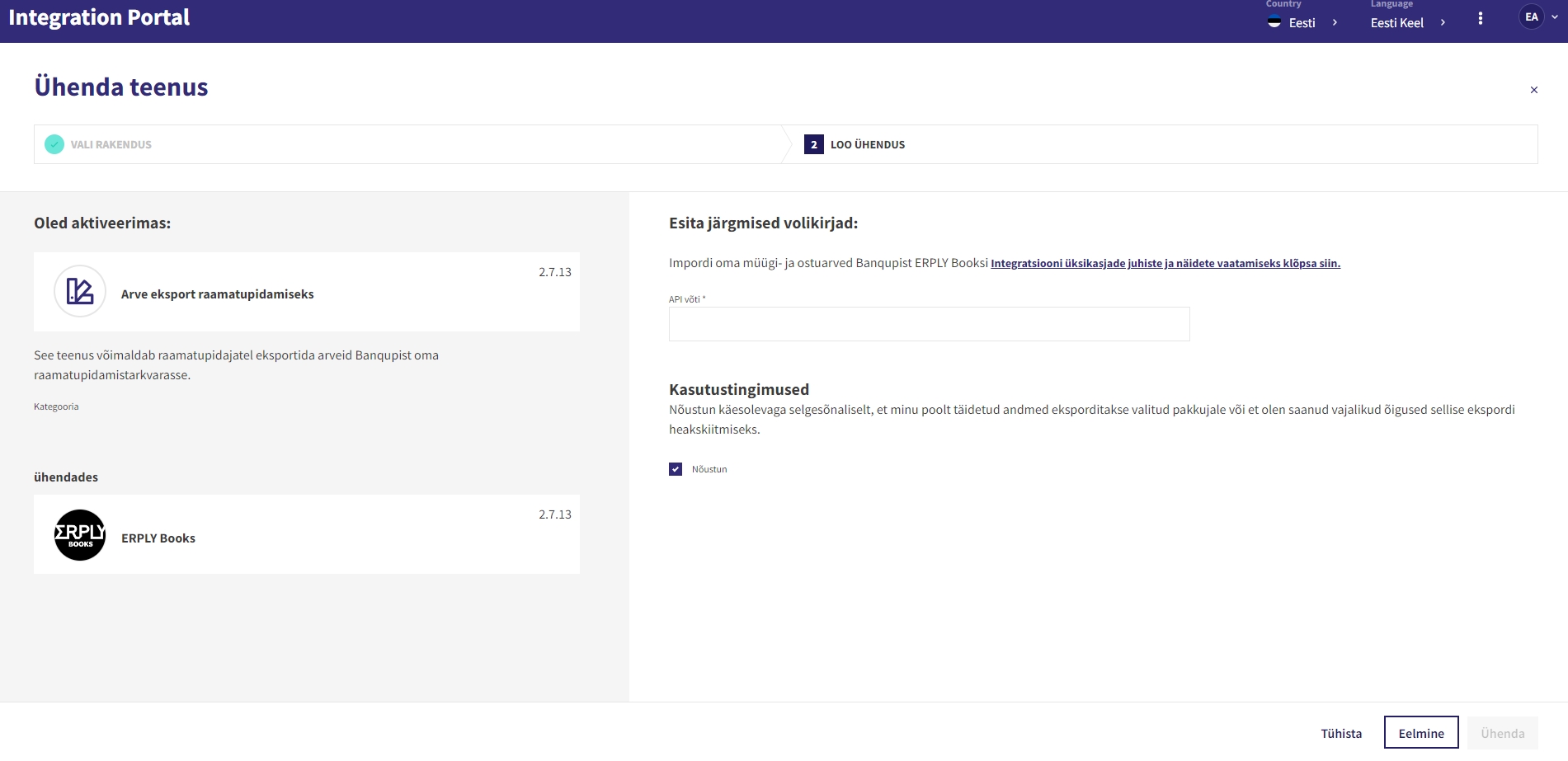Image resolution: width=1568 pixels, height=761 pixels.
Task: Click the ERPLY Books card title
Action: 158,538
